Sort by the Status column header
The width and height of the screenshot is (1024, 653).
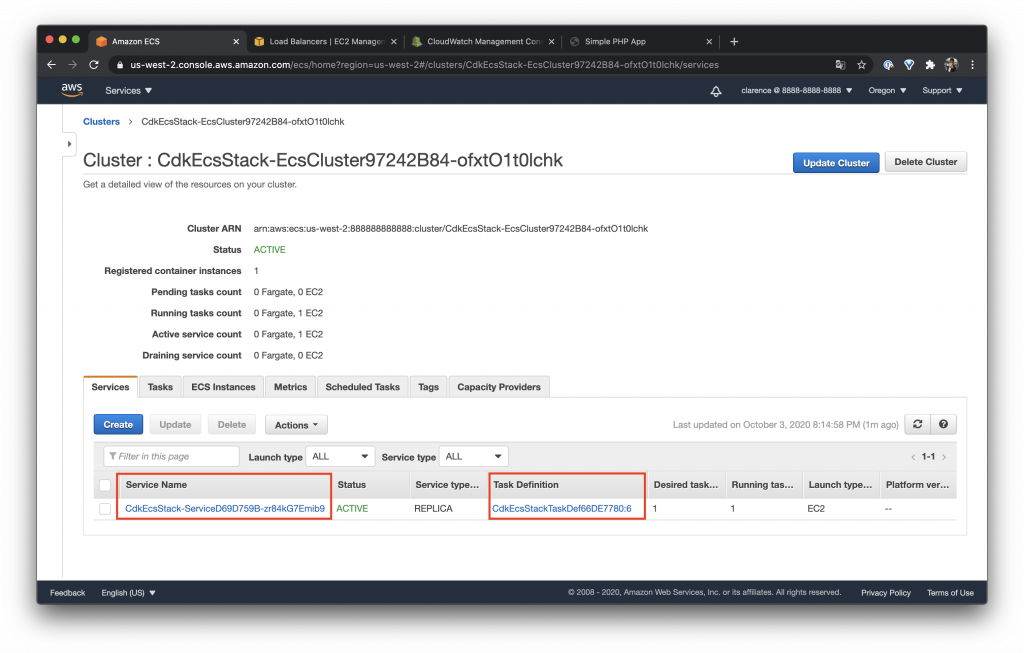(x=351, y=485)
